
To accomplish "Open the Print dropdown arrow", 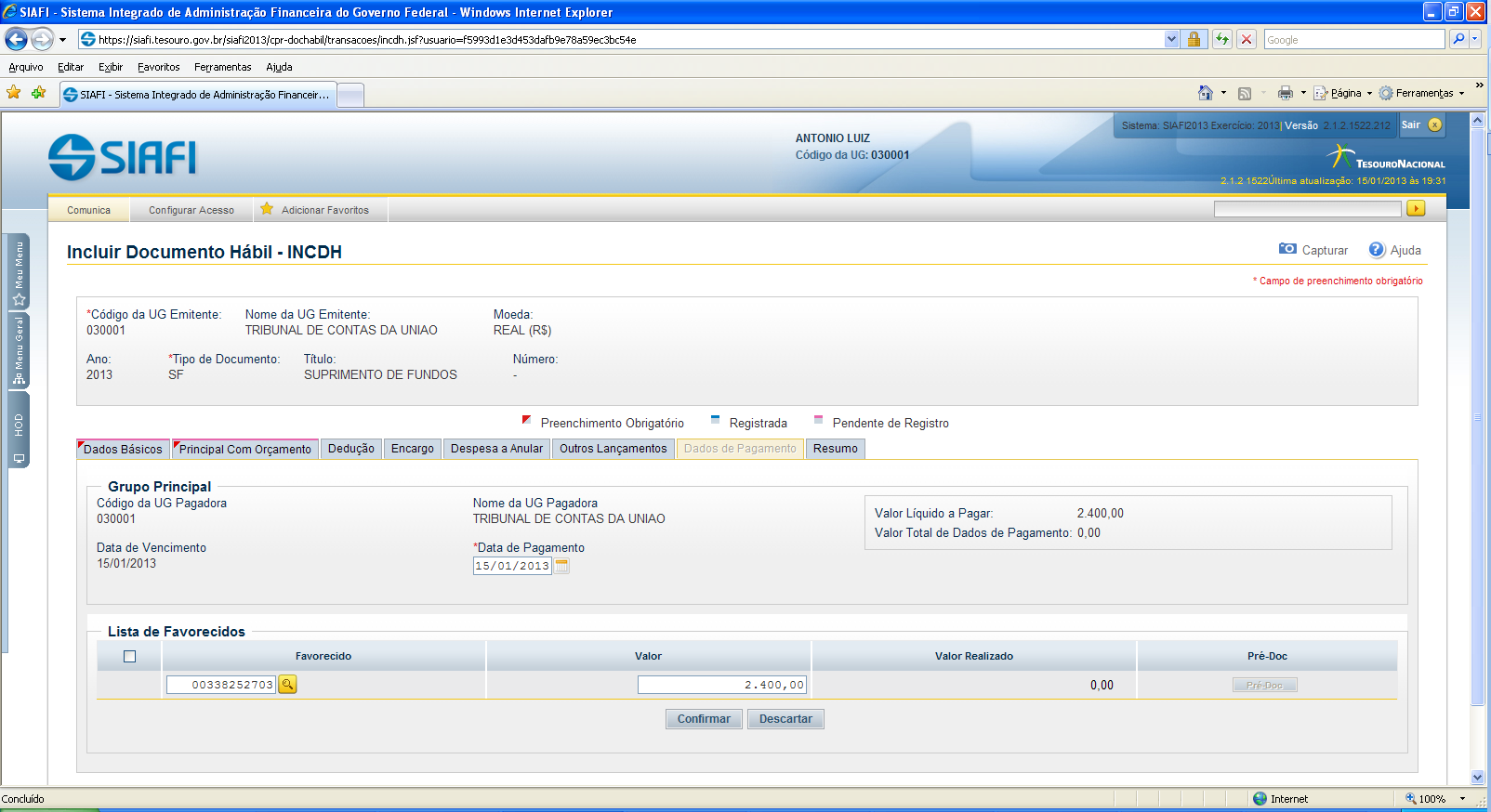I will [x=1303, y=93].
